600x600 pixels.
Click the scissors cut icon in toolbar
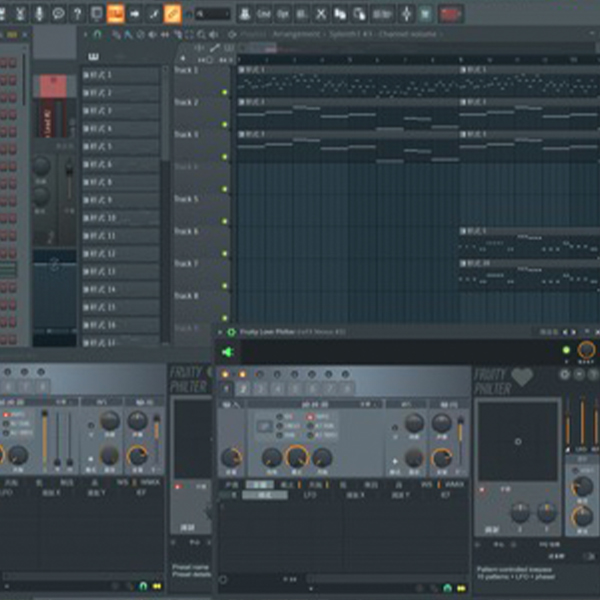point(321,14)
